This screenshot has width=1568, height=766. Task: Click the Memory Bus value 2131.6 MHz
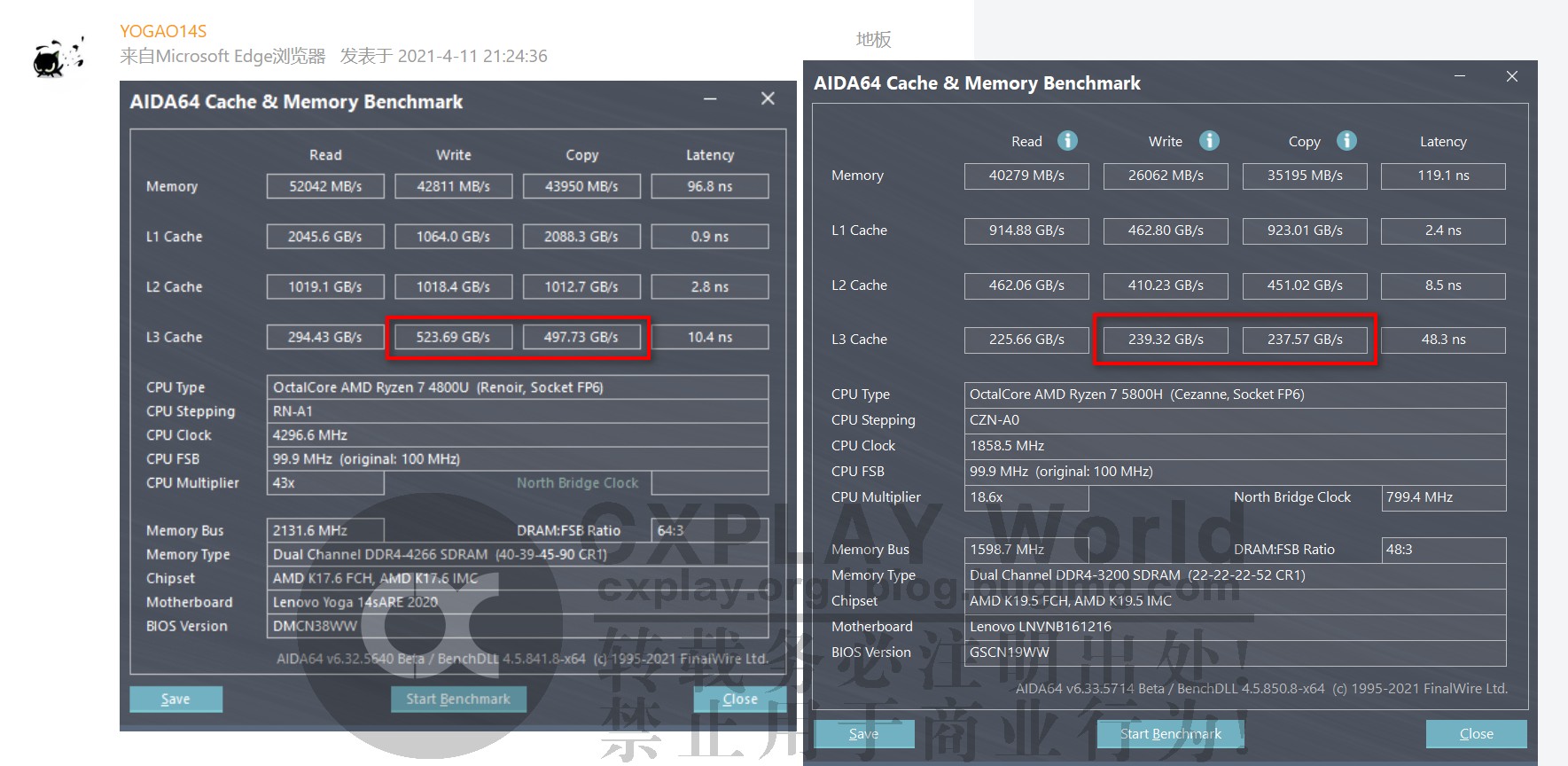click(325, 530)
